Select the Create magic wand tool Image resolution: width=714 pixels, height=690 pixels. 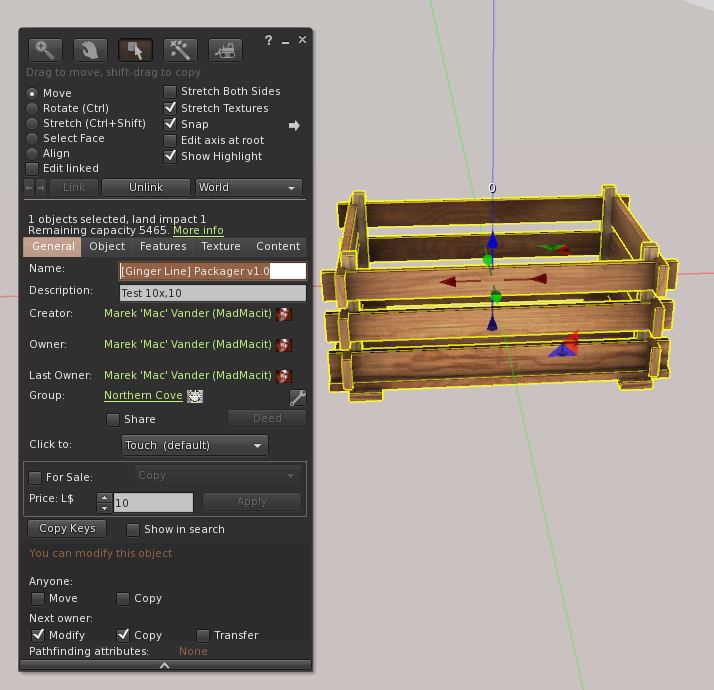pos(180,49)
